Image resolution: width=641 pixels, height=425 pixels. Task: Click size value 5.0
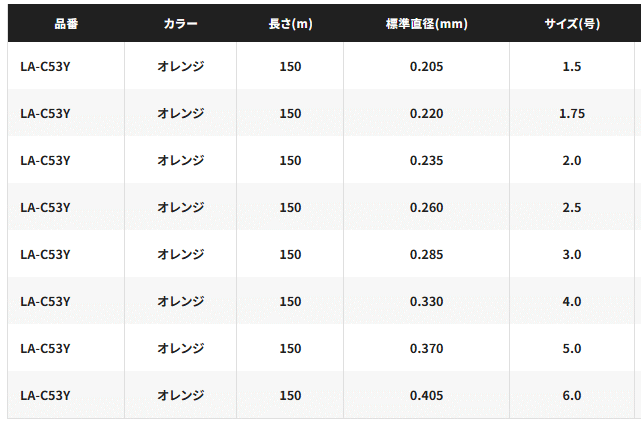point(572,349)
